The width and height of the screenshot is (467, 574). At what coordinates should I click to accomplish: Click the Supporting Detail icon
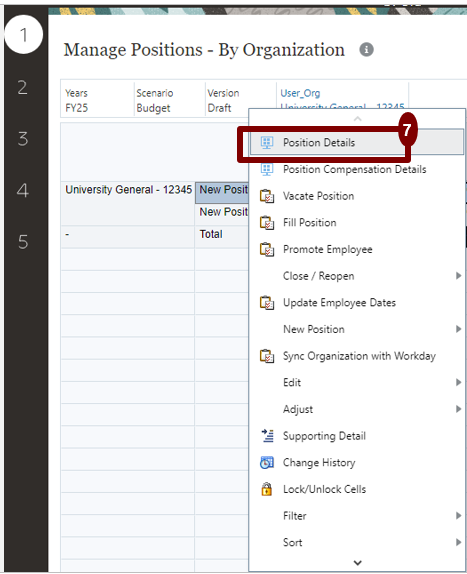pos(267,436)
